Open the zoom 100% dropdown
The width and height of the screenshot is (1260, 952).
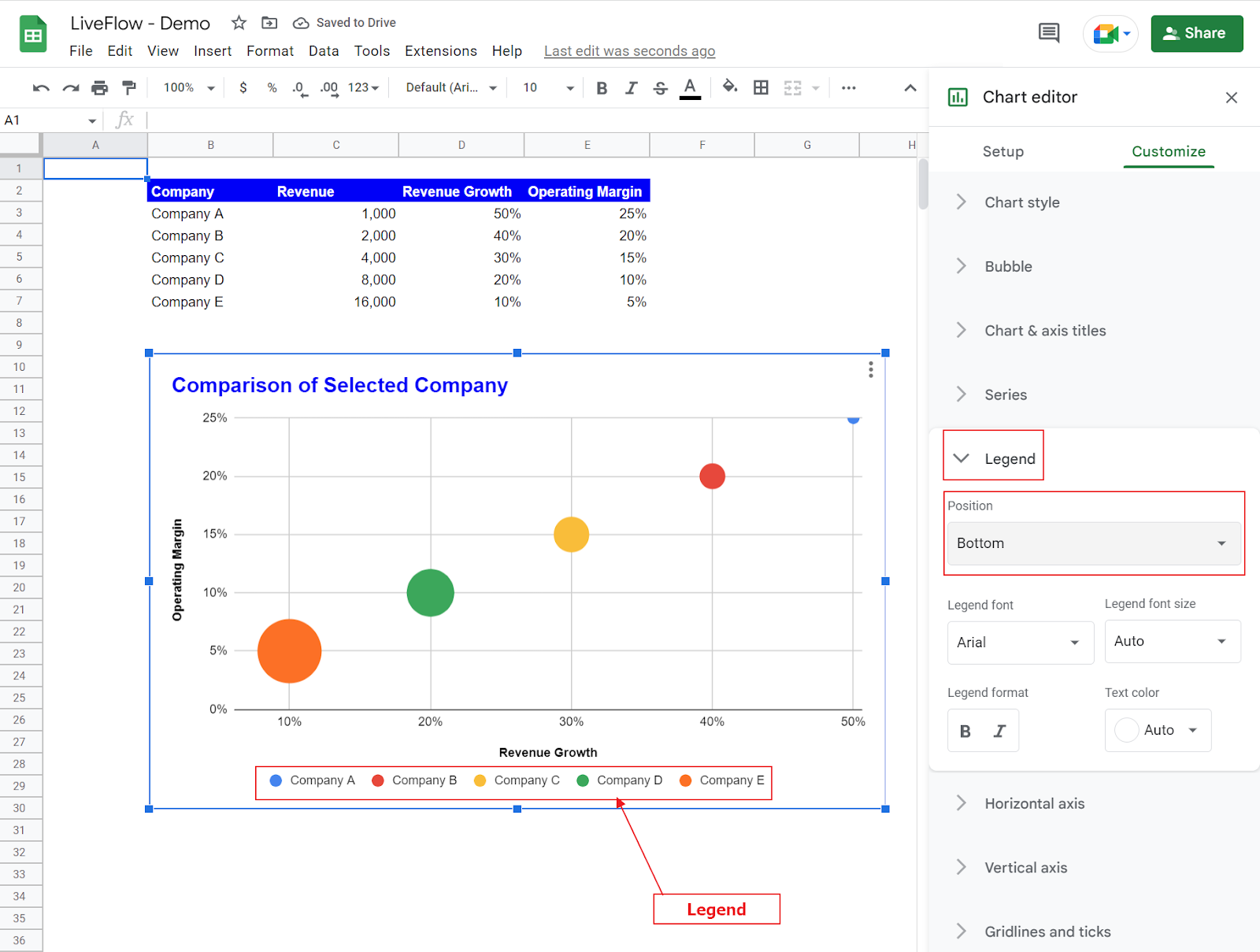(x=189, y=88)
